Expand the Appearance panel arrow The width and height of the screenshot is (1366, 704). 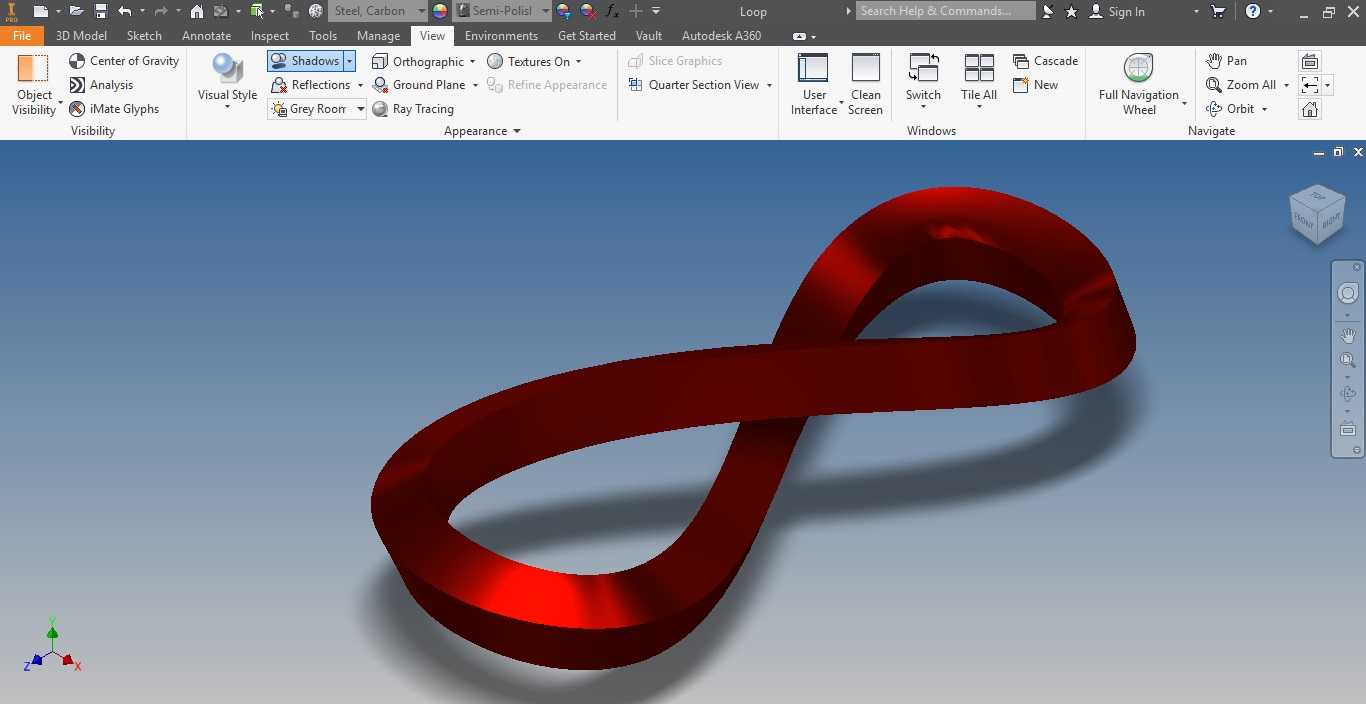(517, 131)
